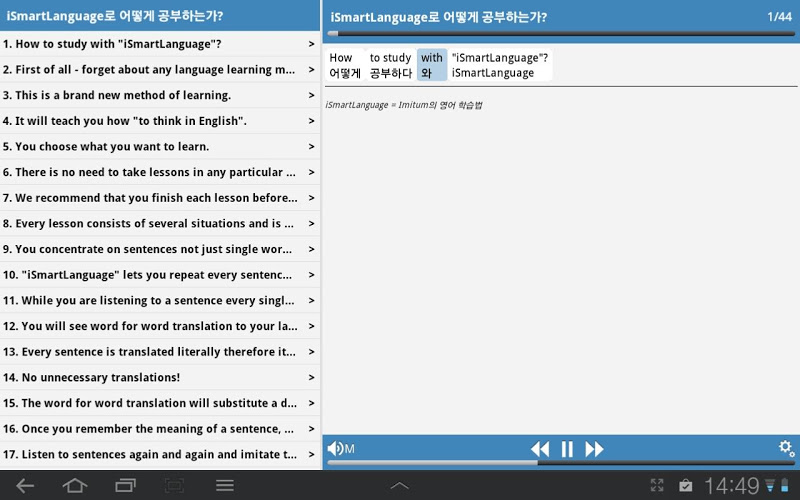
Task: Open the Android menu icon
Action: (224, 485)
